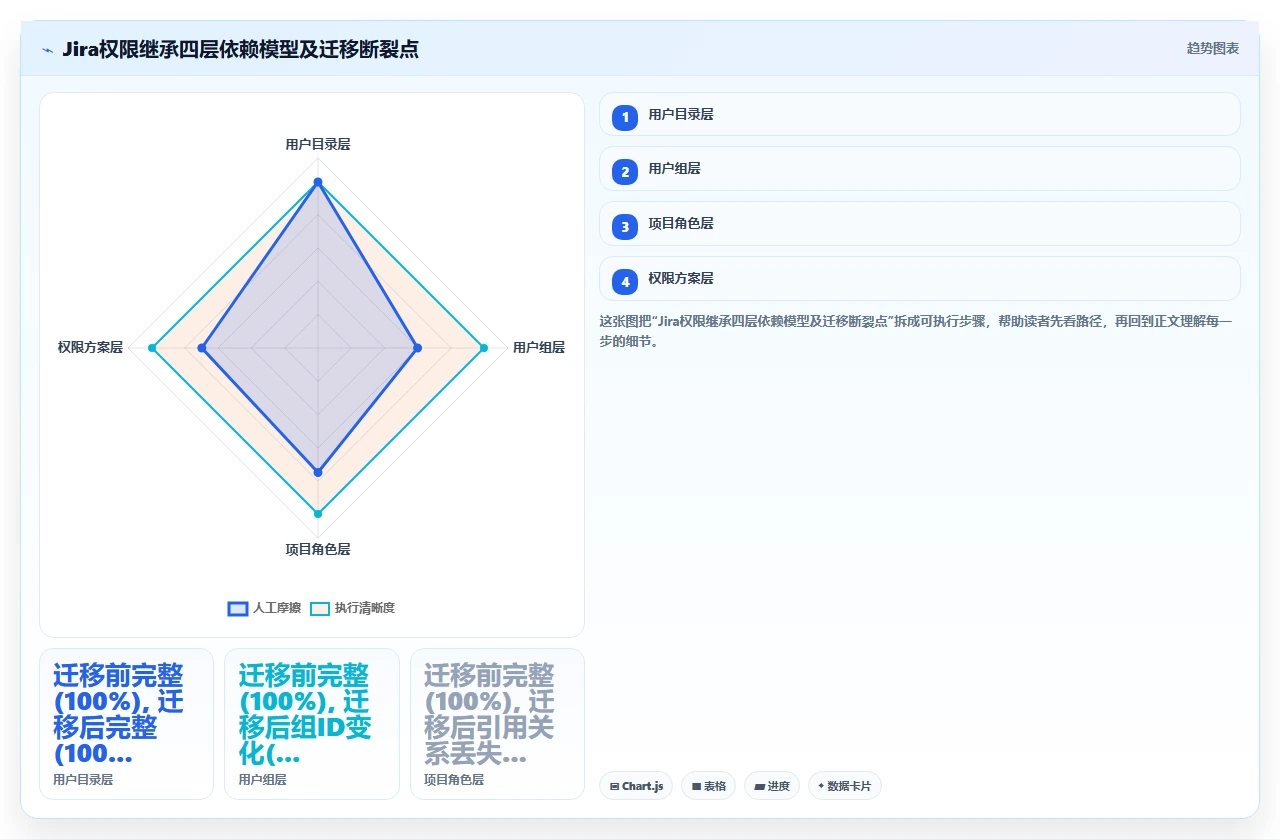Click step number 4 badge

point(625,281)
